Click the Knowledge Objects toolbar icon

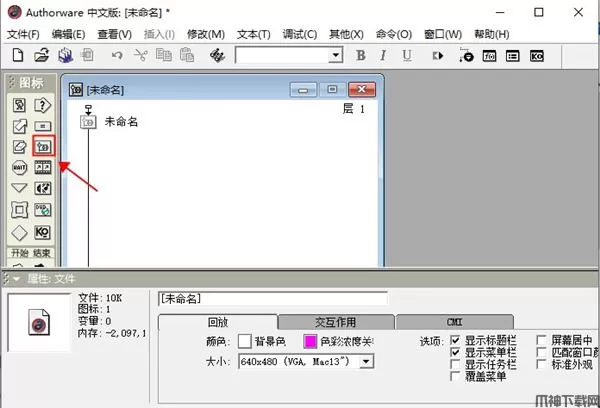pyautogui.click(x=536, y=56)
